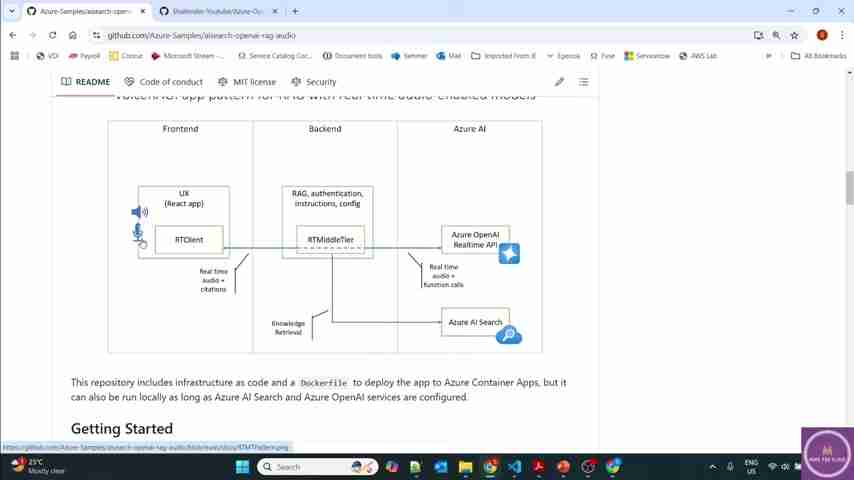The height and width of the screenshot is (480, 854).
Task: Open the Imported From IE bookmarks folder
Action: pyautogui.click(x=503, y=56)
